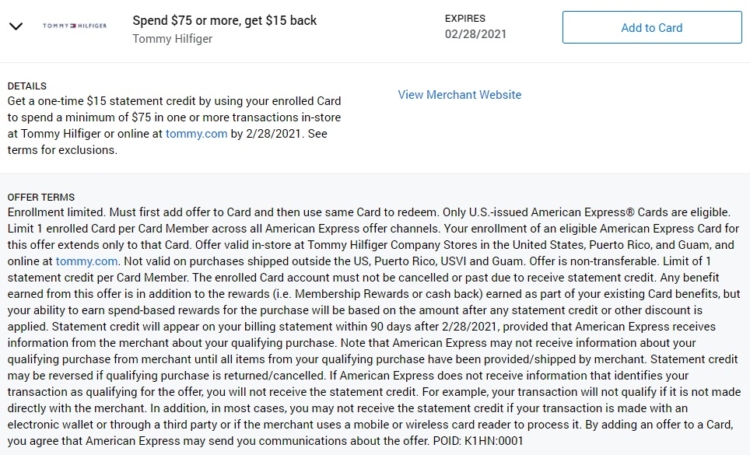Click the 02/28/2021 expiration date
The image size is (750, 455).
click(475, 34)
